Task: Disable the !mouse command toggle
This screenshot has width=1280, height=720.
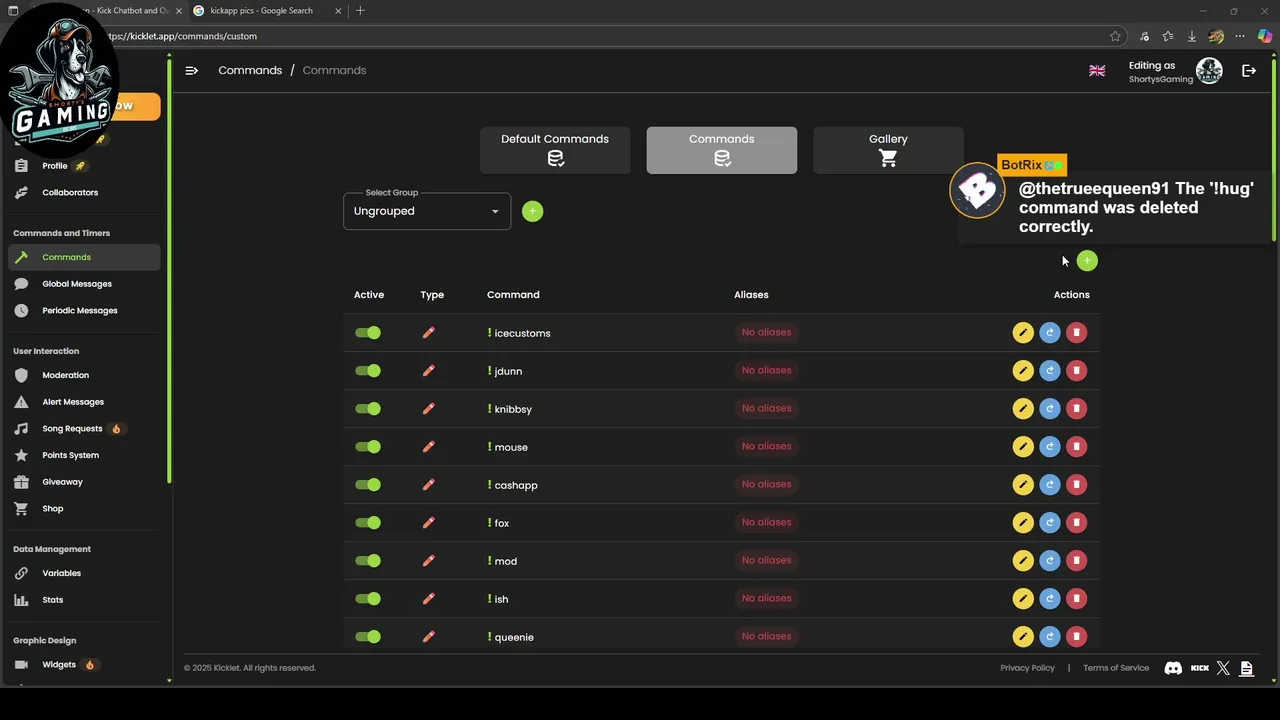Action: pyautogui.click(x=368, y=447)
